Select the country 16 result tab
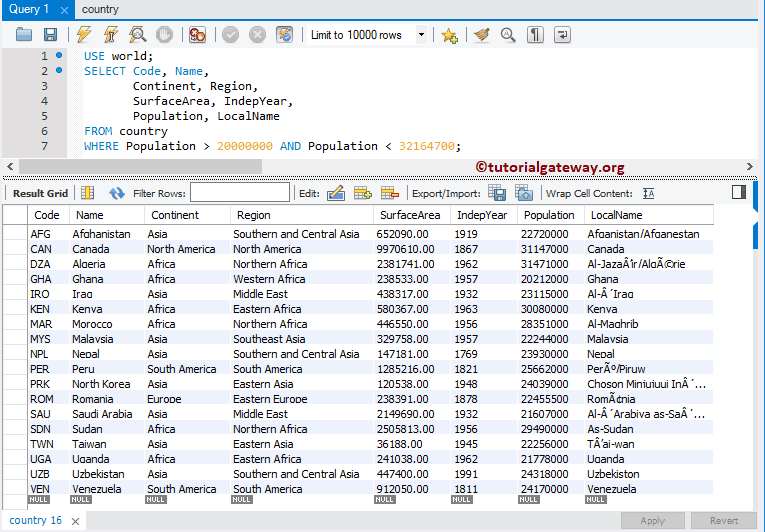 coord(36,521)
